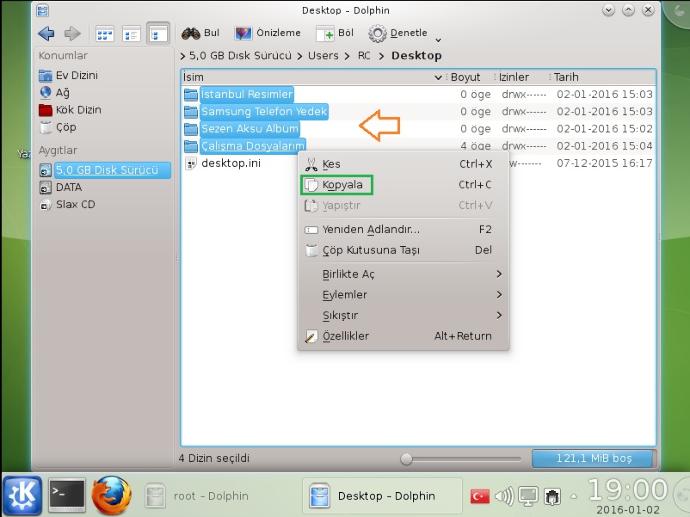The image size is (690, 517).
Task: Sort by İsim column header
Action: pyautogui.click(x=313, y=77)
